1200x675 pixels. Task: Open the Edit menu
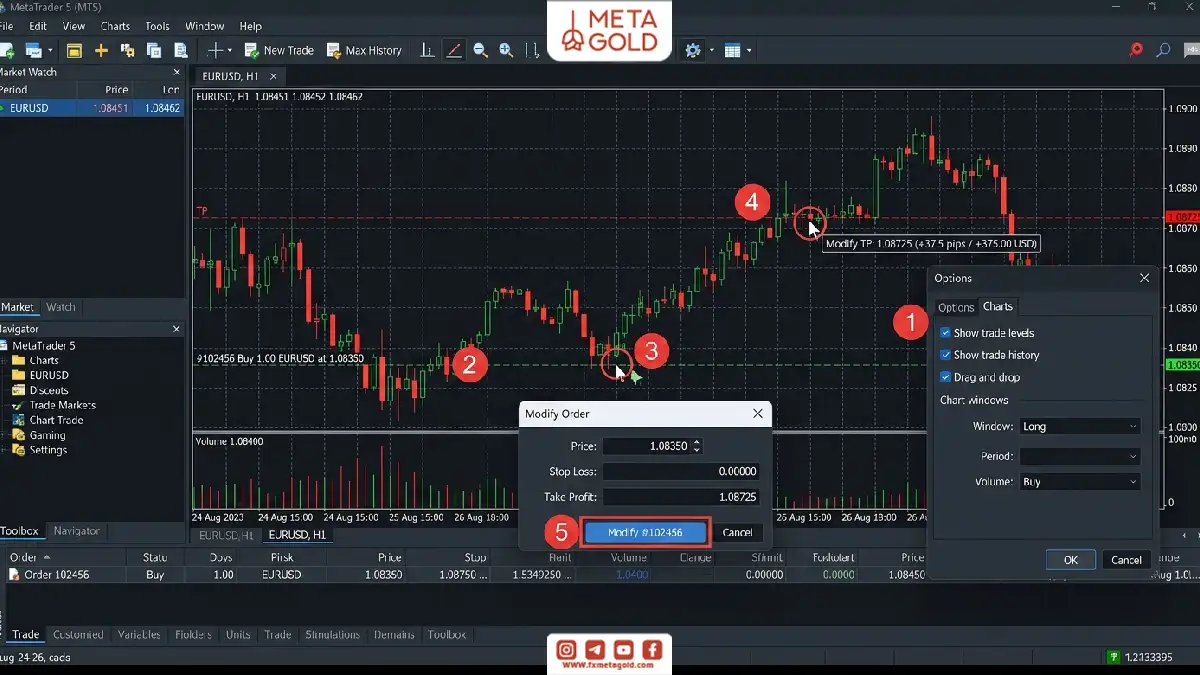click(x=38, y=26)
